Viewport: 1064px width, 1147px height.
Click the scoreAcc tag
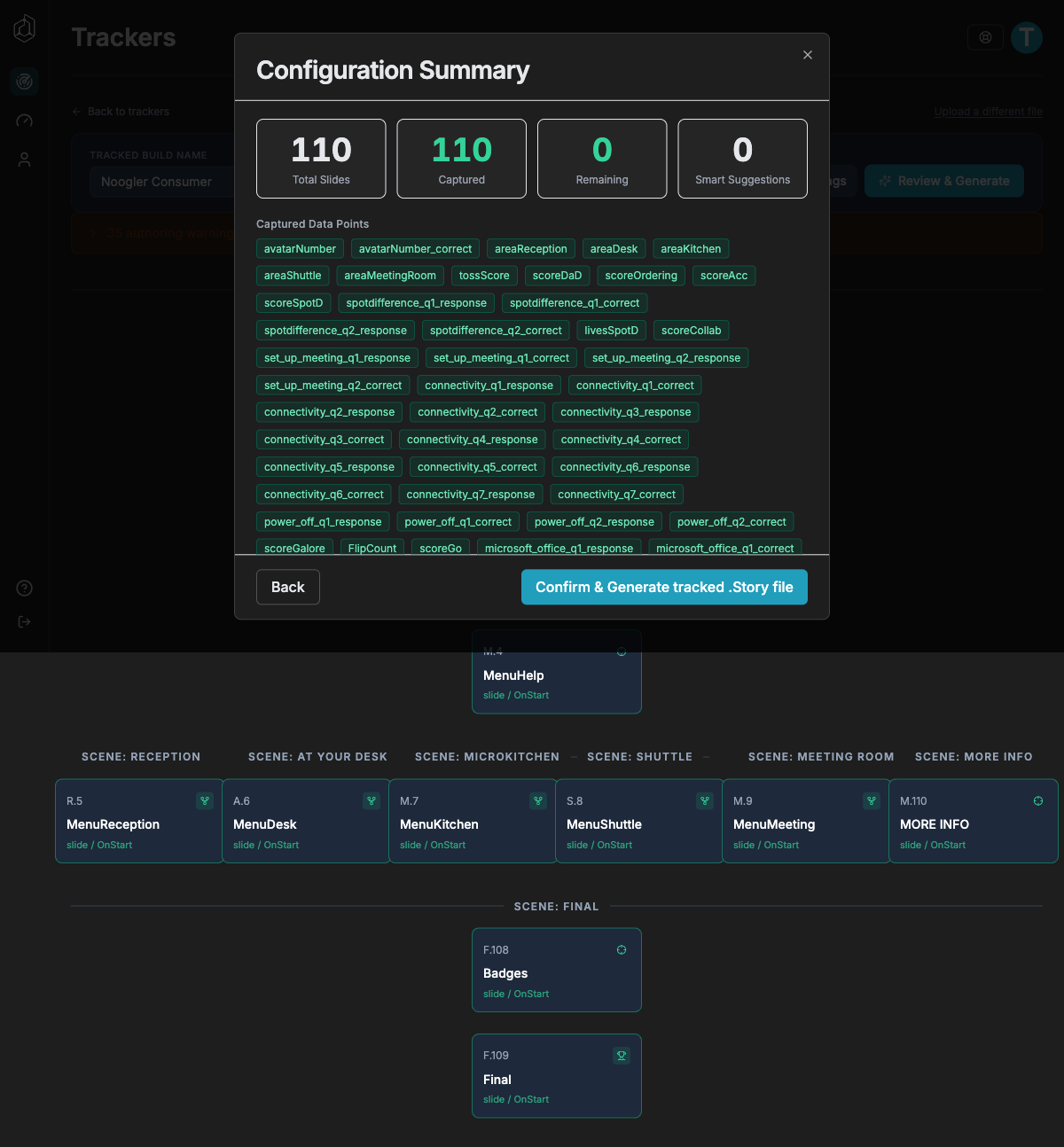point(724,276)
